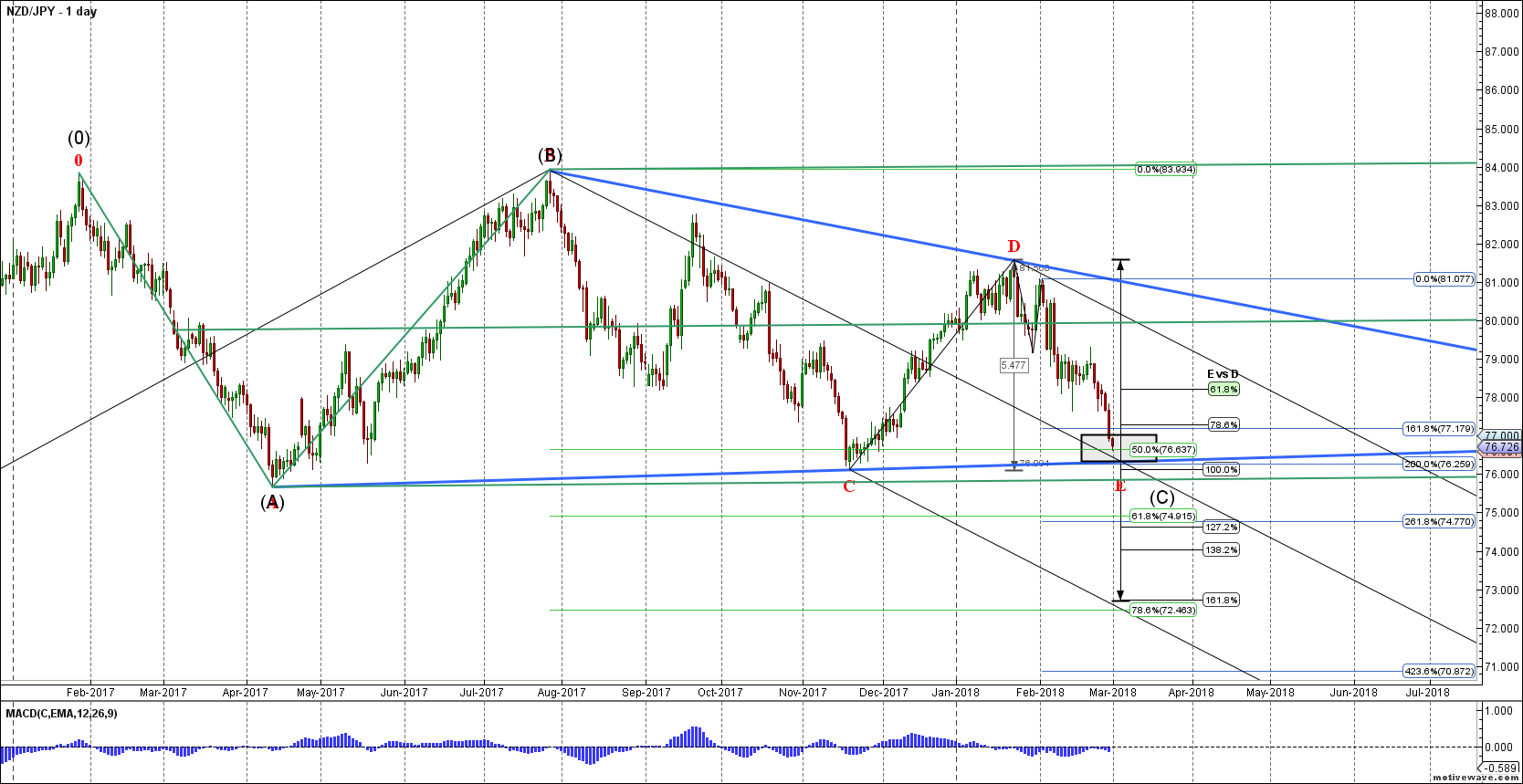Viewport: 1523px width, 784px height.
Task: Click the "NZD/JPY - 1 day" chart title
Action: [51, 12]
